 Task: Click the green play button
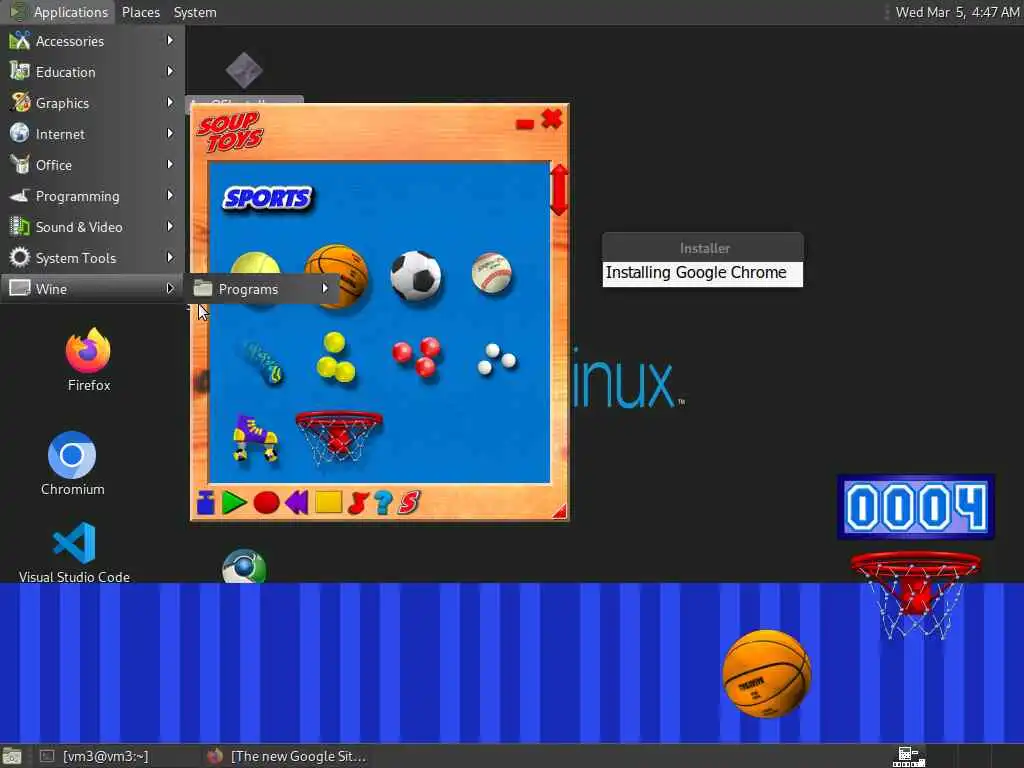(234, 503)
